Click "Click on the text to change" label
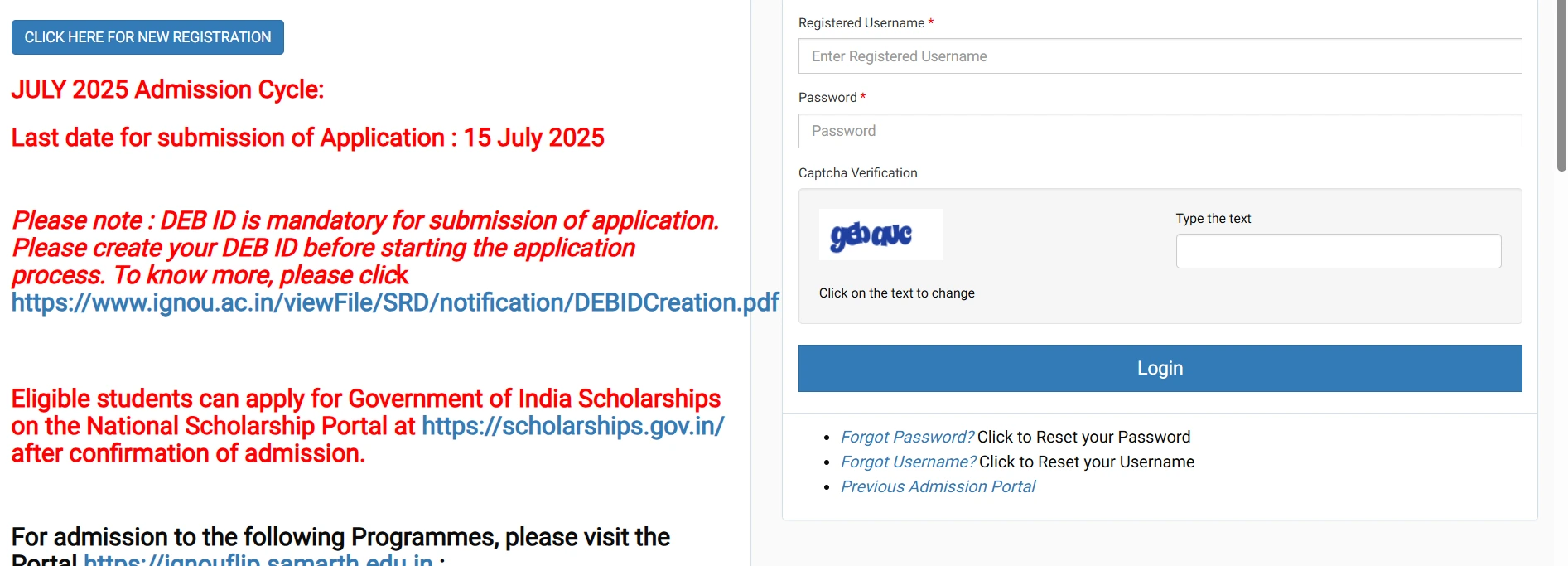 pyautogui.click(x=896, y=293)
